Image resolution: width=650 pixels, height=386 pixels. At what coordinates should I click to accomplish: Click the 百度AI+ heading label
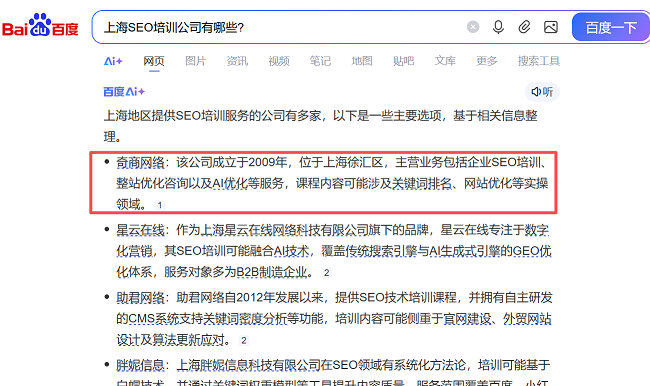[124, 92]
